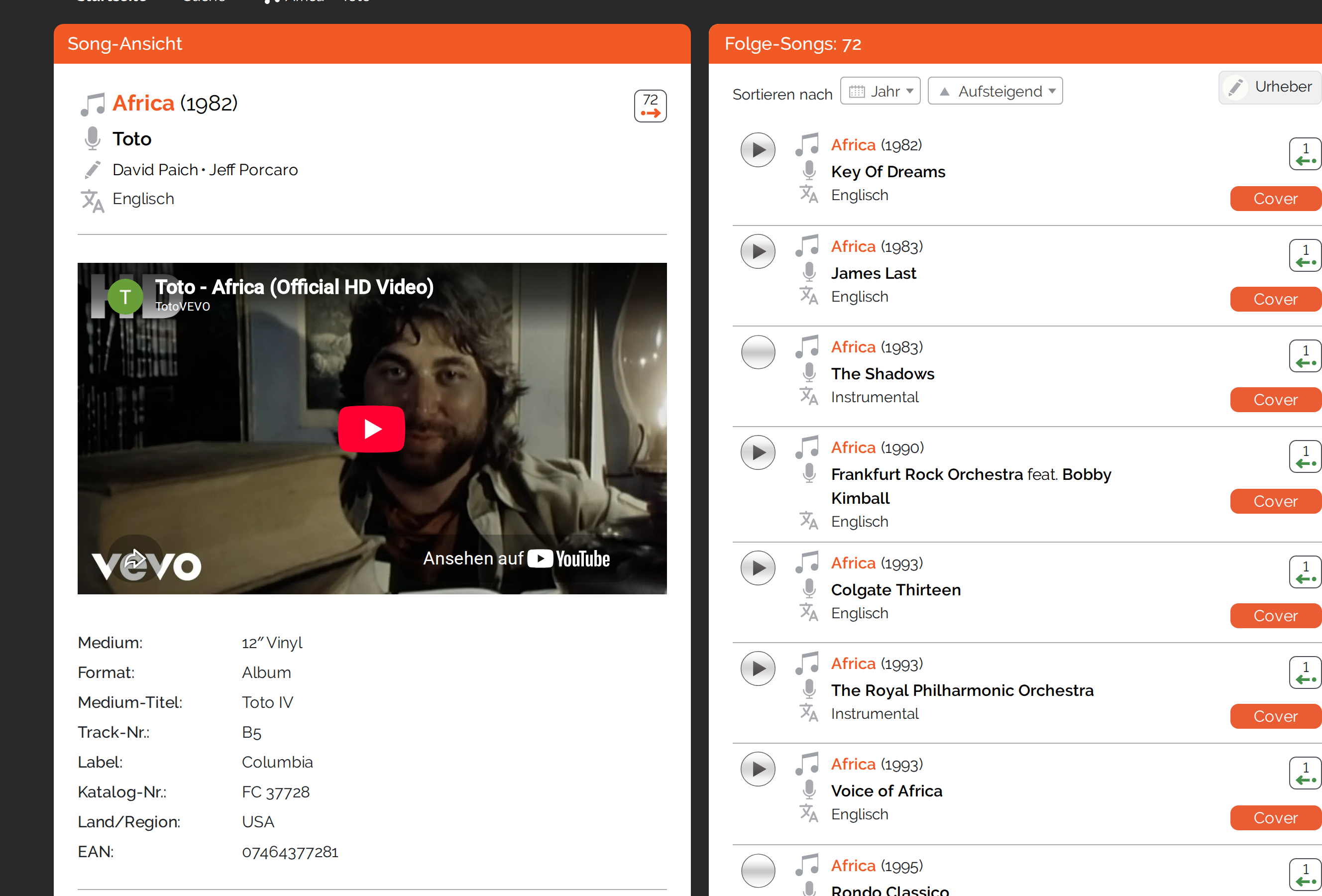The height and width of the screenshot is (896, 1322).
Task: Open Africa (1993) by Royal Philharmonic Orchestra
Action: coord(853,664)
